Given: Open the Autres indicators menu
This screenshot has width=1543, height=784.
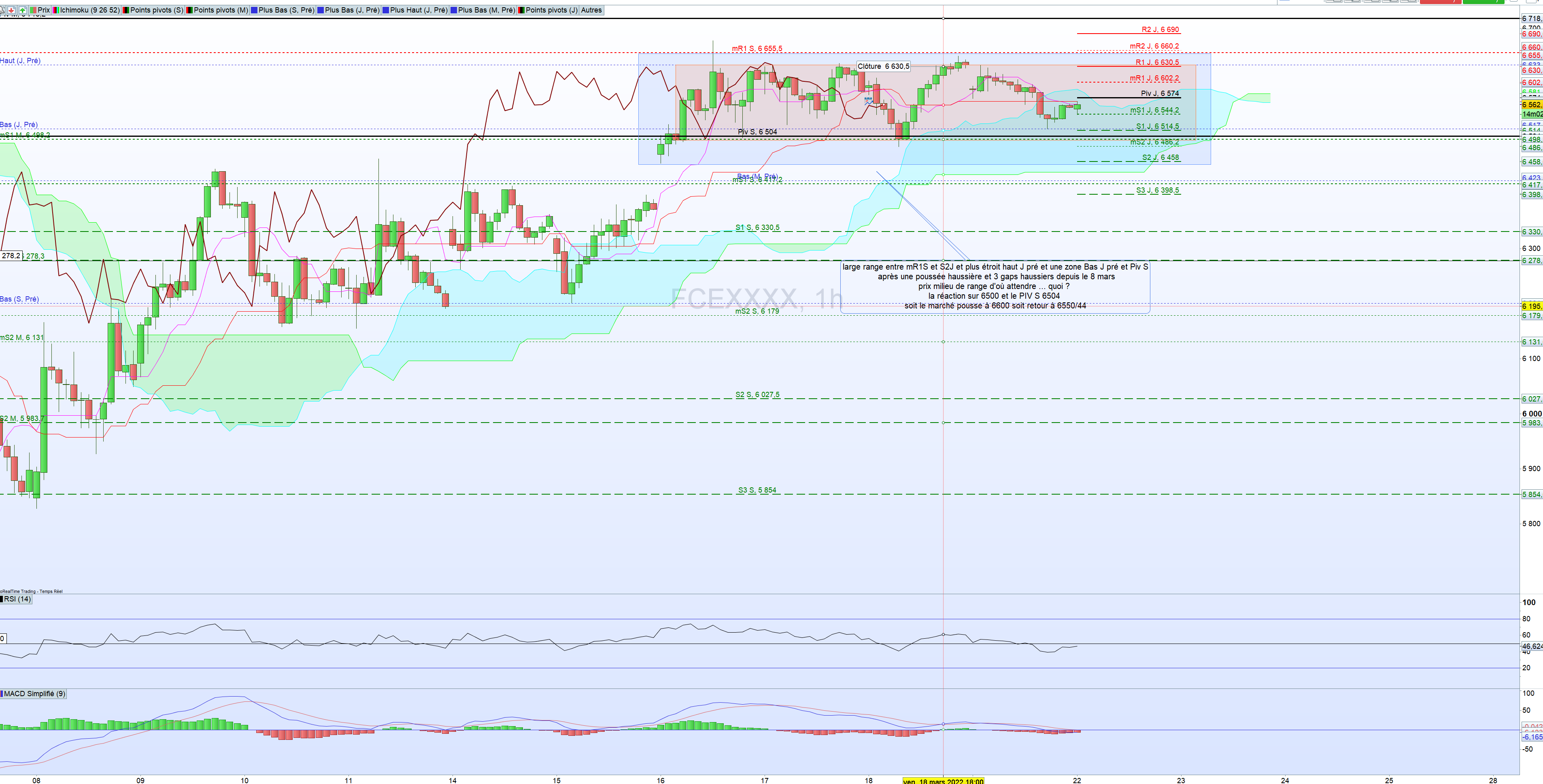Looking at the screenshot, I should 591,10.
